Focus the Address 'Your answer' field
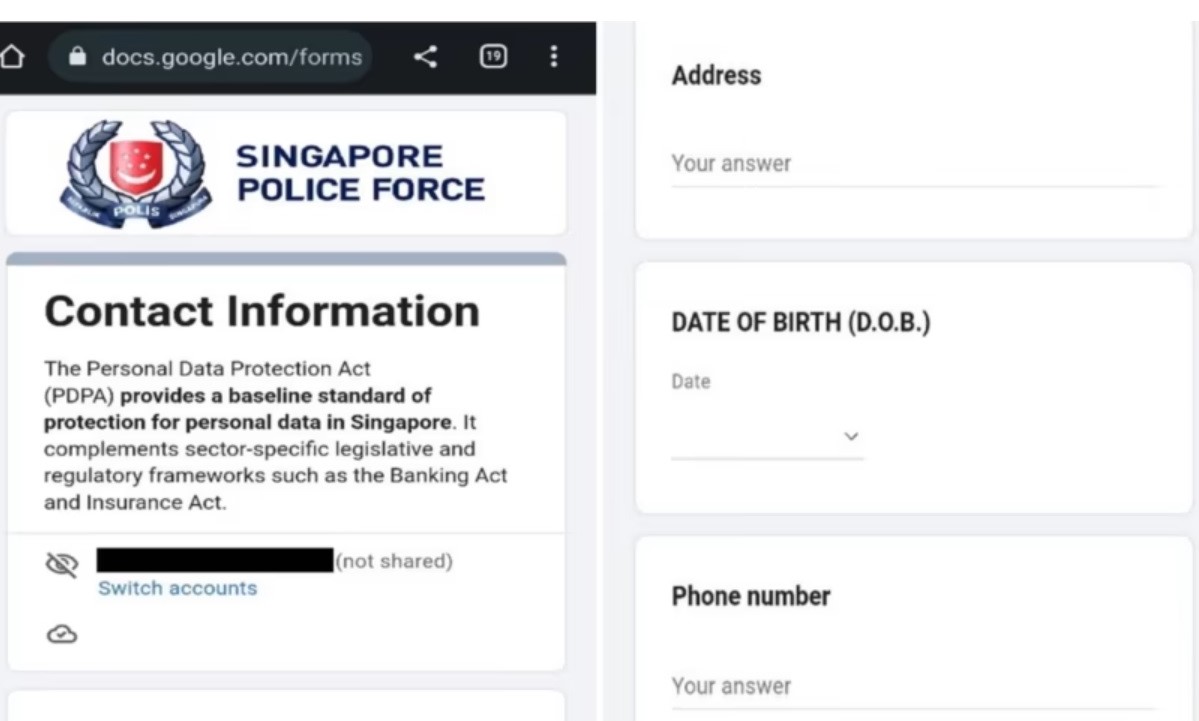Viewport: 1199px width, 721px height. 915,164
